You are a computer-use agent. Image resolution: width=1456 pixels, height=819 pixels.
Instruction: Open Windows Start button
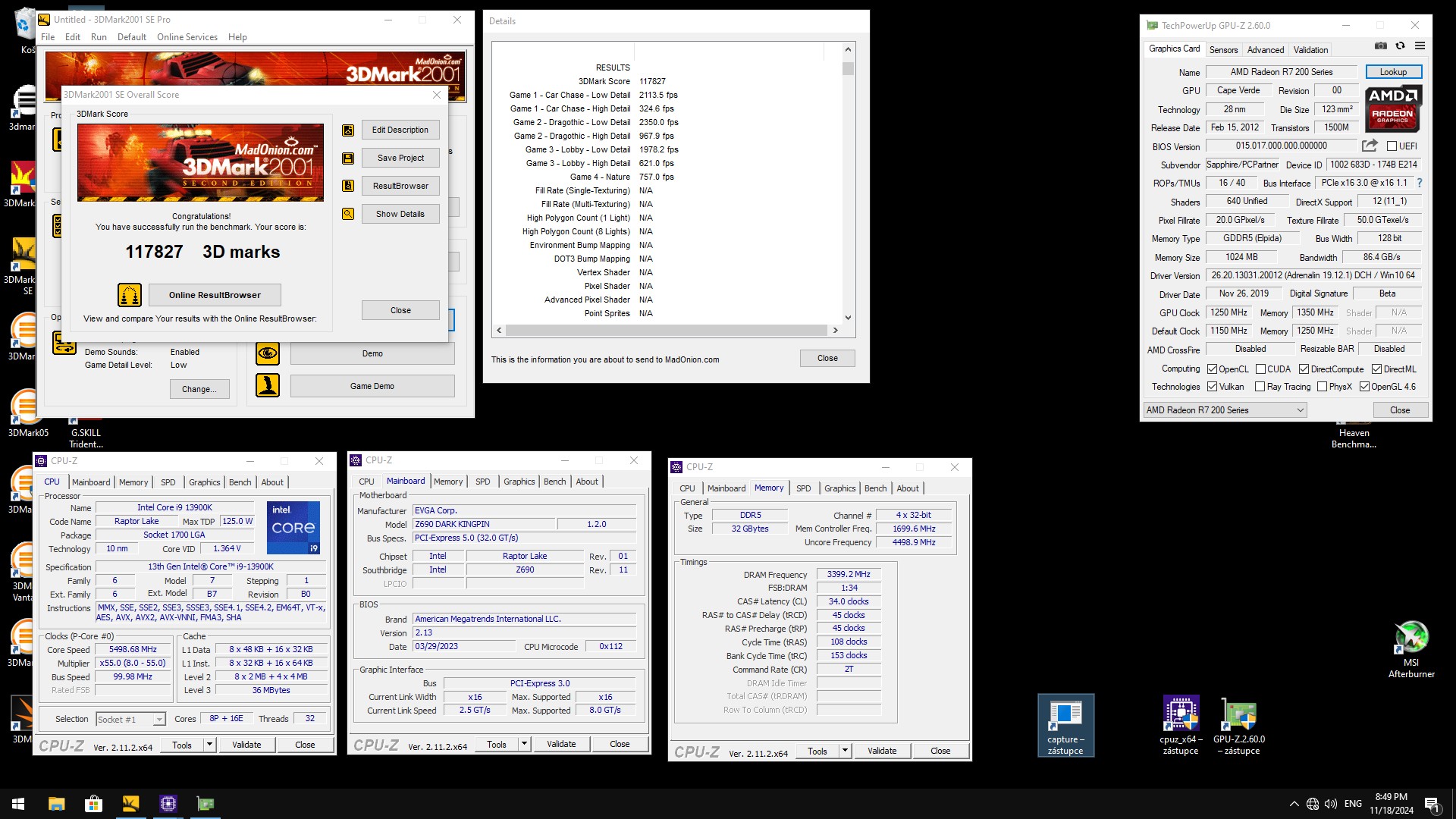18,804
